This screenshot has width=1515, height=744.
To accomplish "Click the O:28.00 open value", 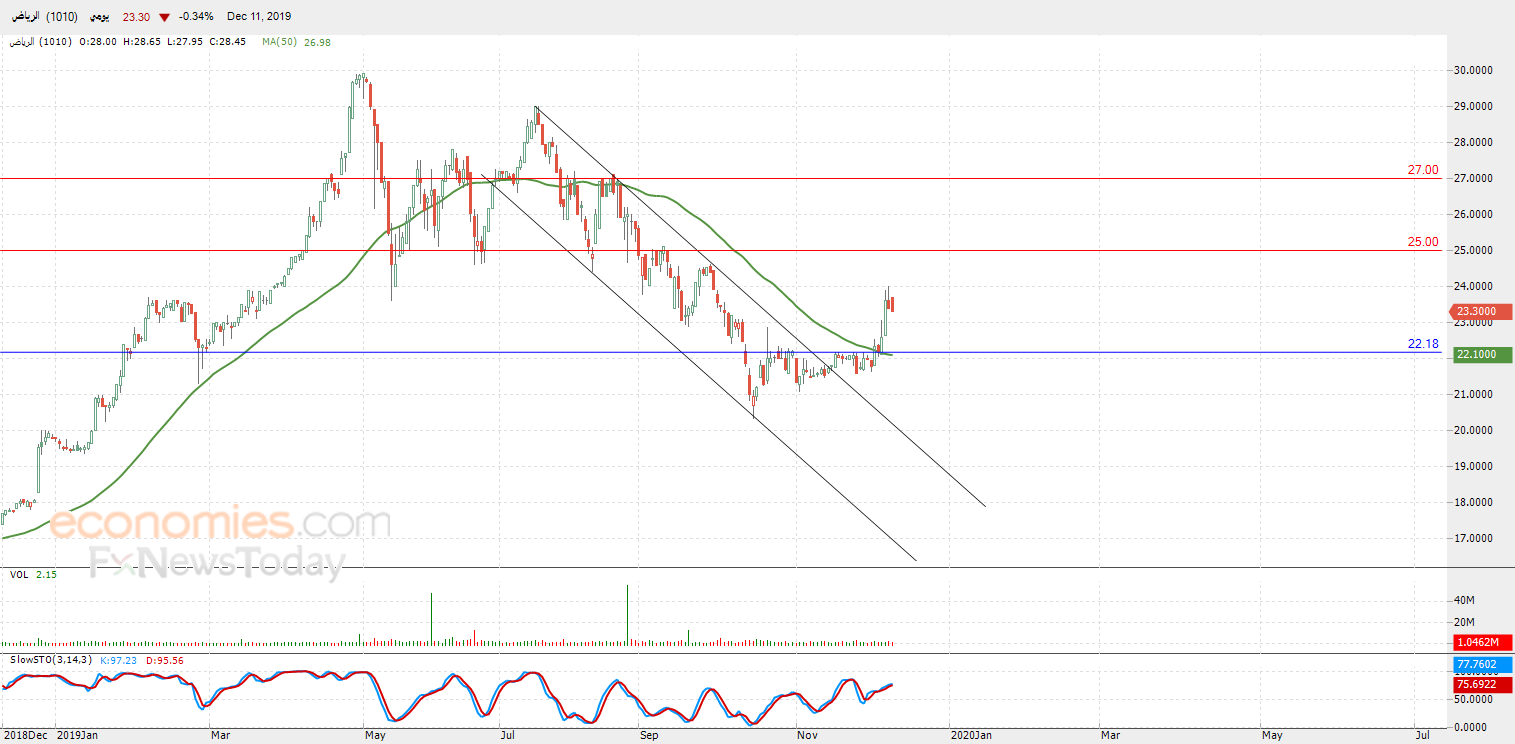I will (98, 42).
